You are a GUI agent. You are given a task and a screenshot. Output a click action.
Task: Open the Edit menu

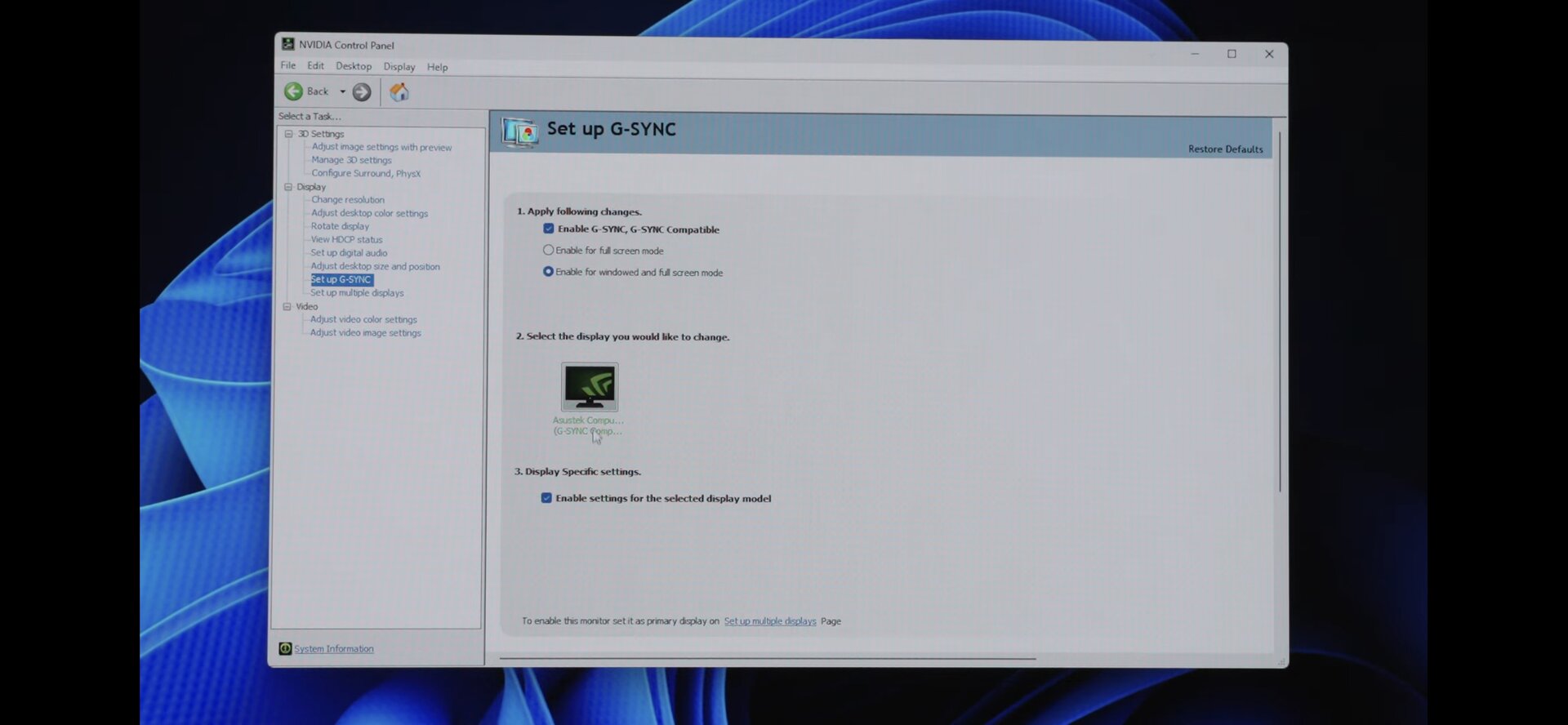tap(315, 66)
